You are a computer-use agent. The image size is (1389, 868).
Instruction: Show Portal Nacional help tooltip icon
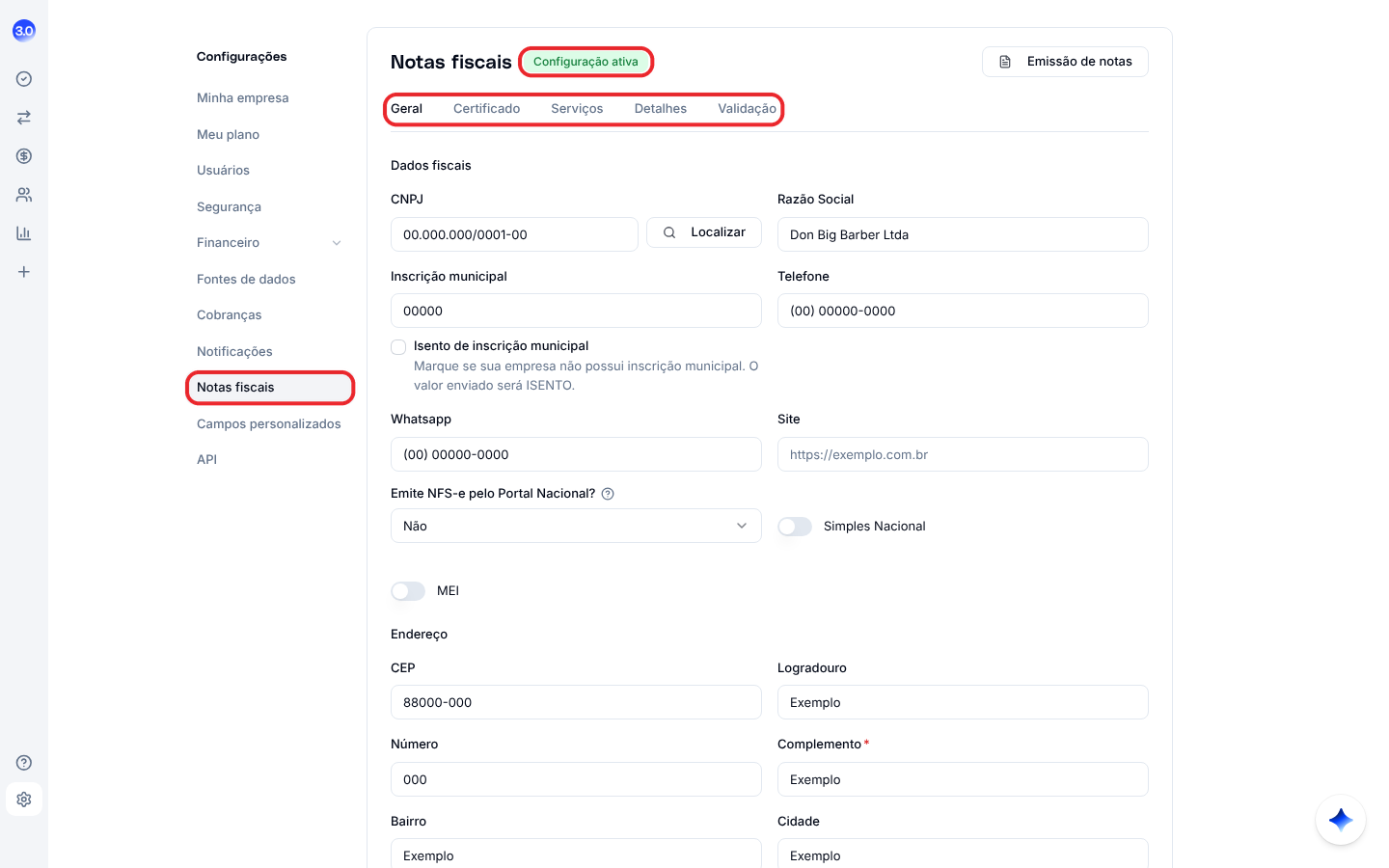tap(608, 494)
